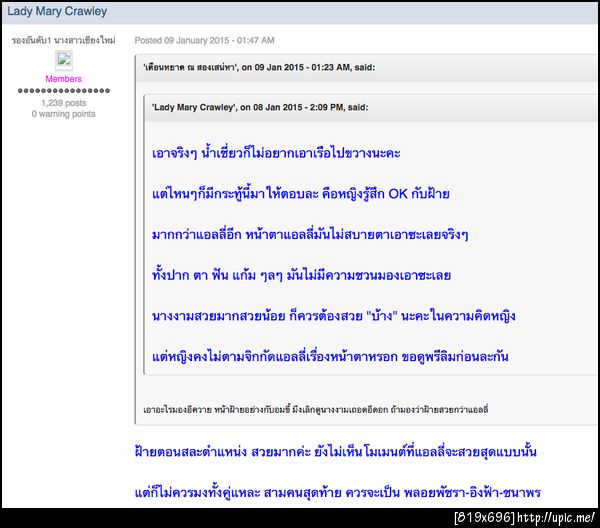Click the quoted line containing 'OK กับฝ้าย'
This screenshot has width=600, height=528.
click(300, 194)
